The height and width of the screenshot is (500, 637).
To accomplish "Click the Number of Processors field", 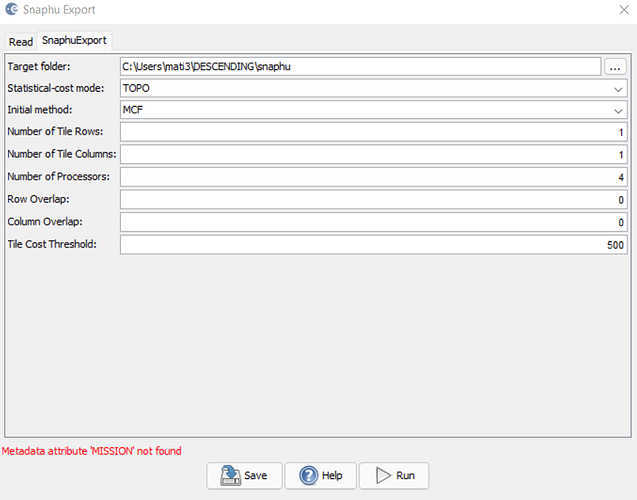I will point(373,177).
